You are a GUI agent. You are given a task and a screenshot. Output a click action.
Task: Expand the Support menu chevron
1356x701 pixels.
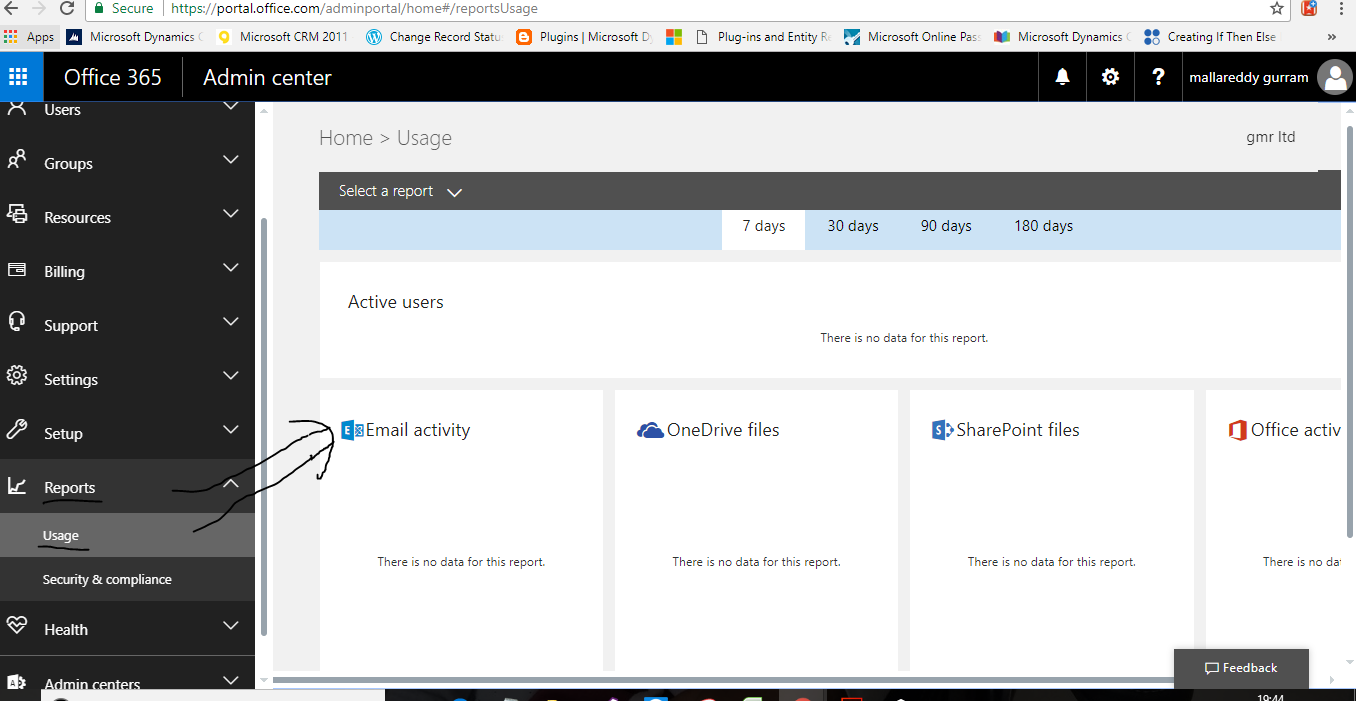(x=231, y=322)
